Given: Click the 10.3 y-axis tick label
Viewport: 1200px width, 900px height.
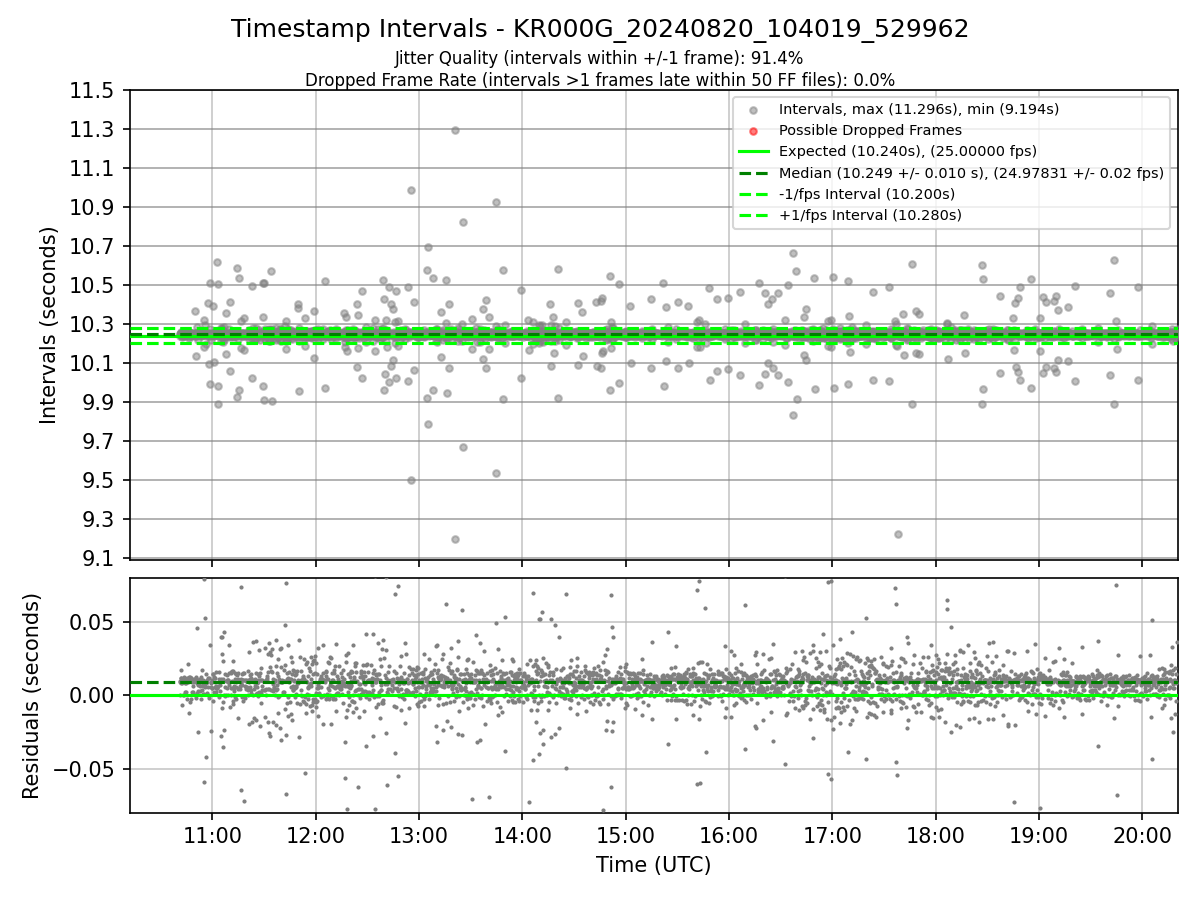Looking at the screenshot, I should 92,325.
